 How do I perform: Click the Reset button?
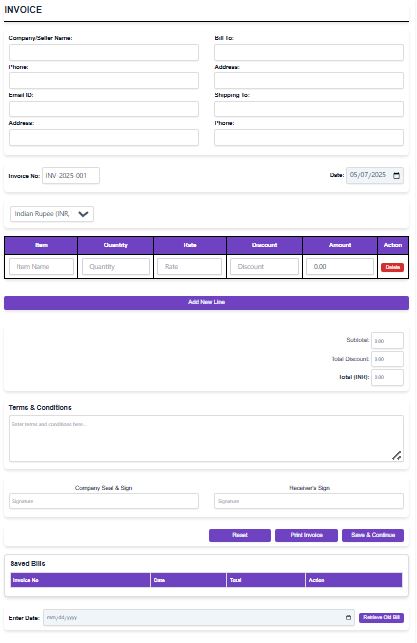240,535
